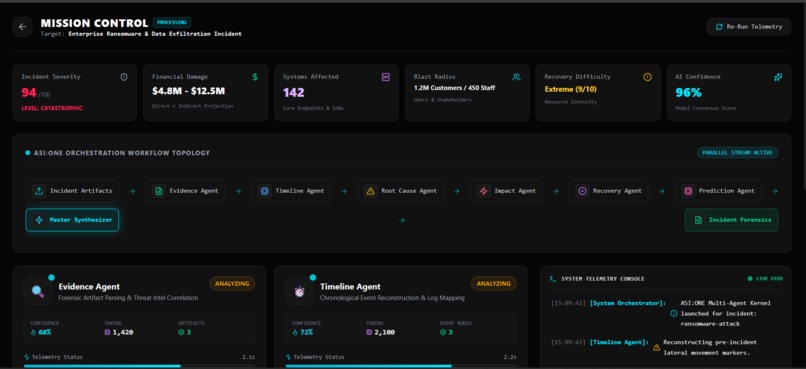Click the bolt icon on Master Synthesizer

(39, 220)
